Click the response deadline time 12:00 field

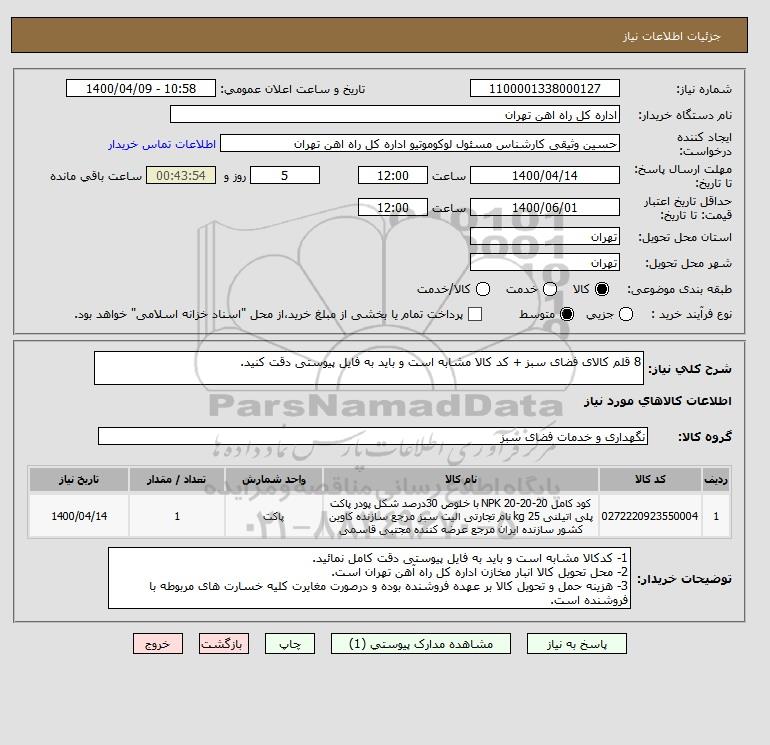pyautogui.click(x=393, y=175)
